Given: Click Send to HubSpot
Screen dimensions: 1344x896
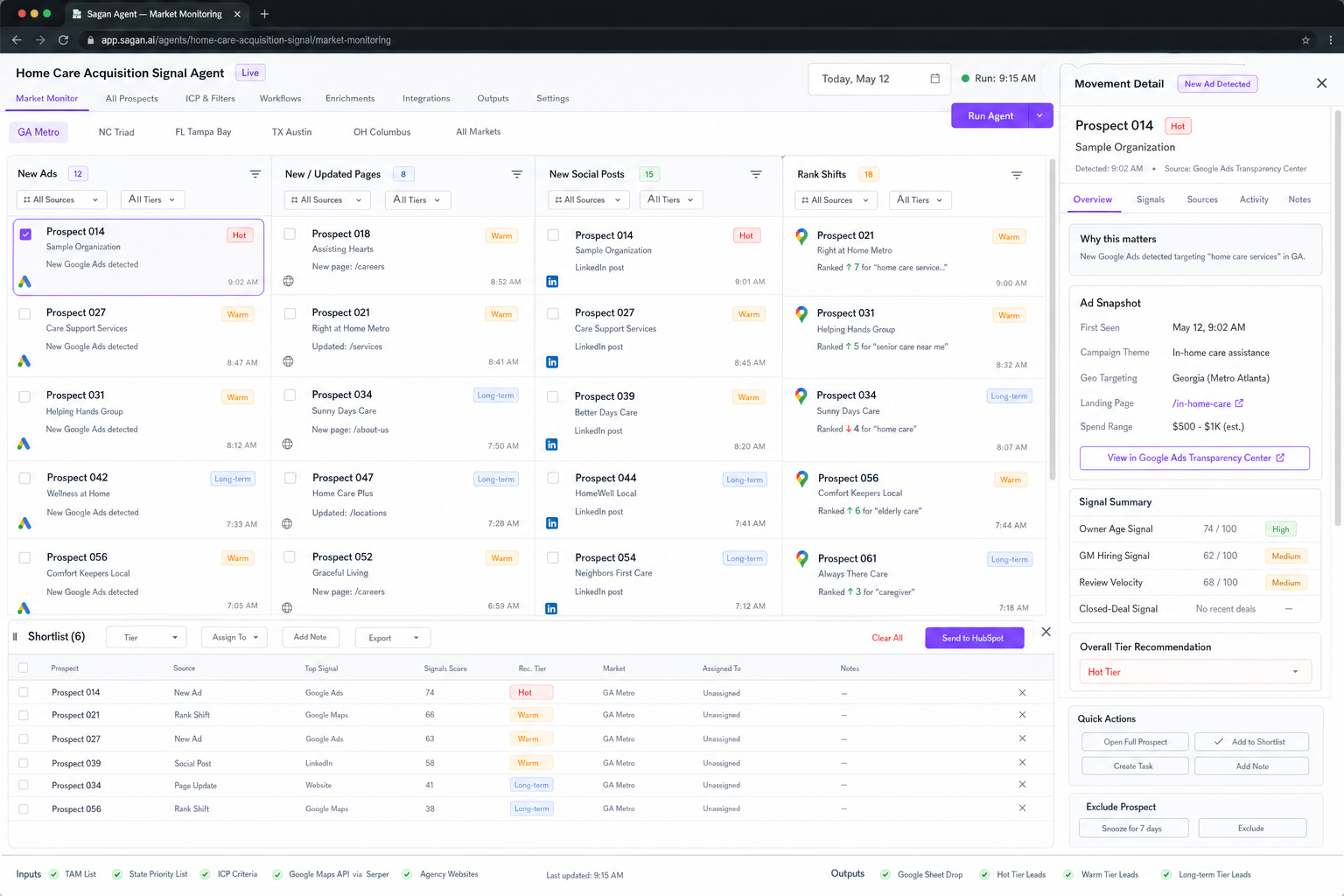Looking at the screenshot, I should (973, 638).
